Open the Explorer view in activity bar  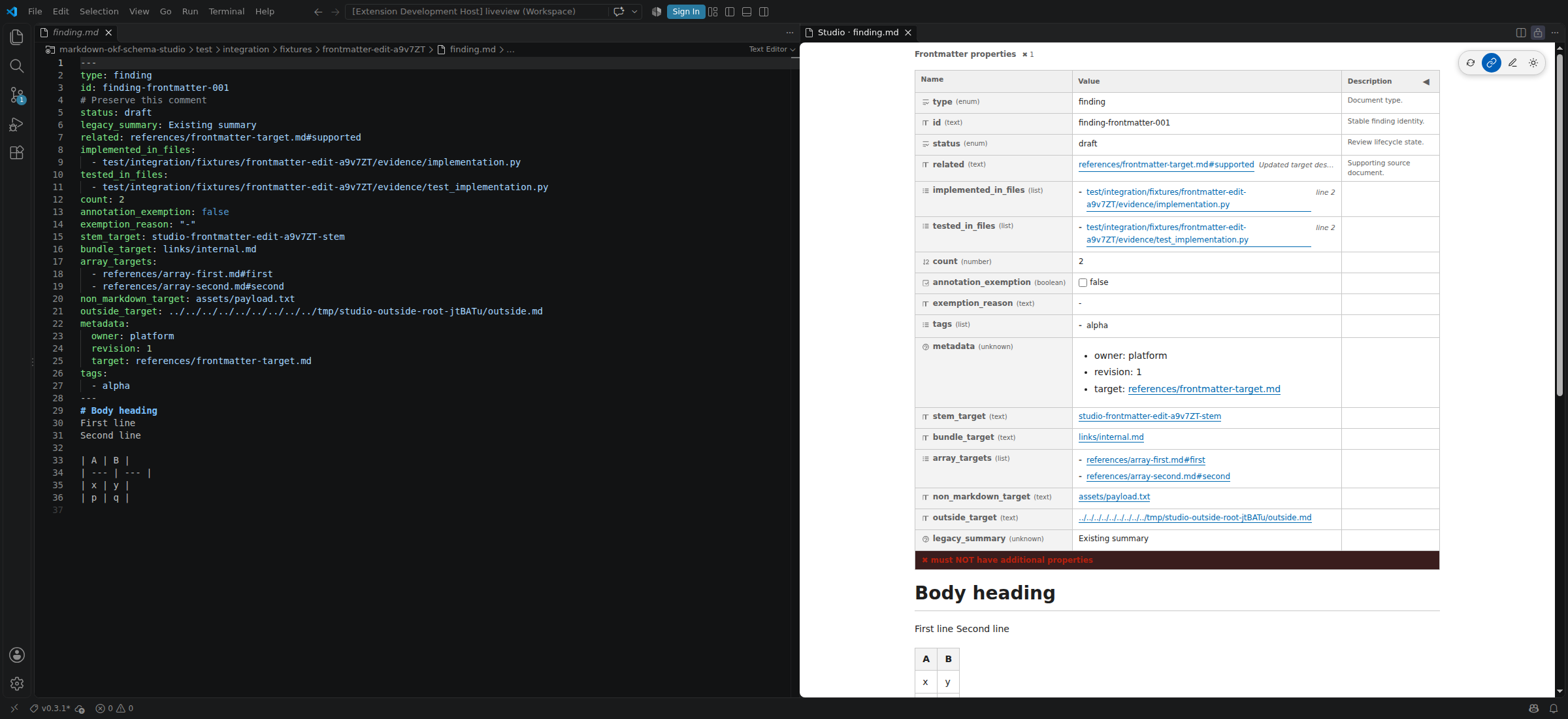point(17,37)
